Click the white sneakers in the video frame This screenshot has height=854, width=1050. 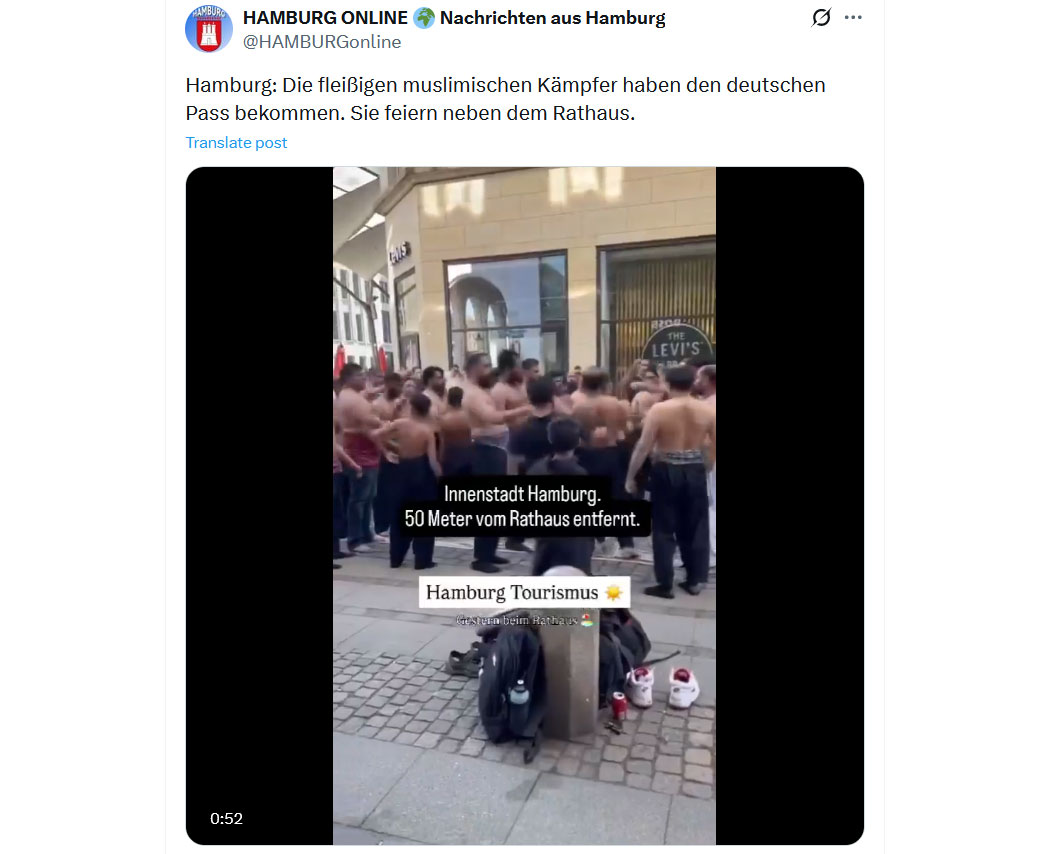pyautogui.click(x=663, y=687)
